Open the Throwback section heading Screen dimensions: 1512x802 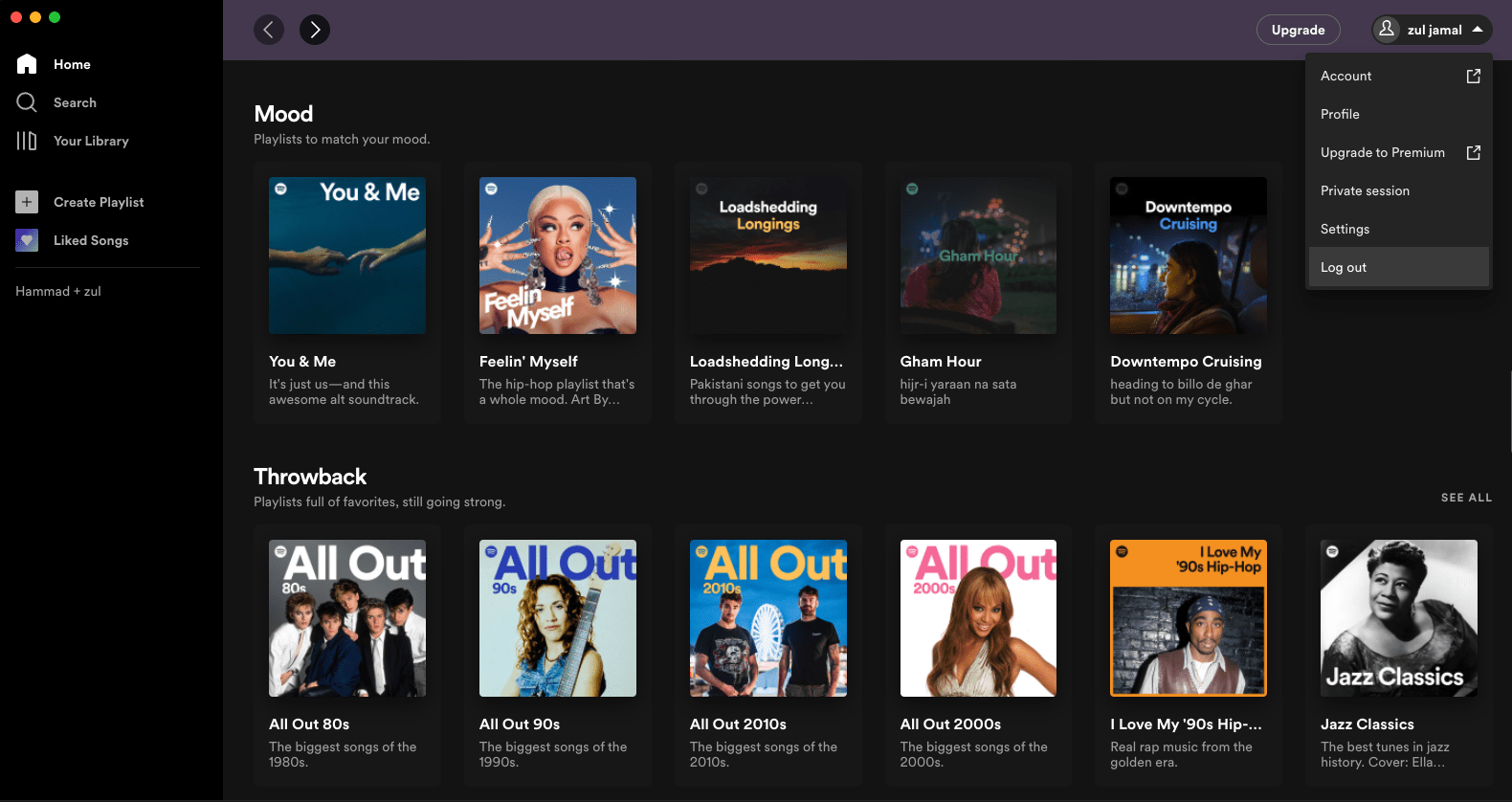click(x=310, y=477)
